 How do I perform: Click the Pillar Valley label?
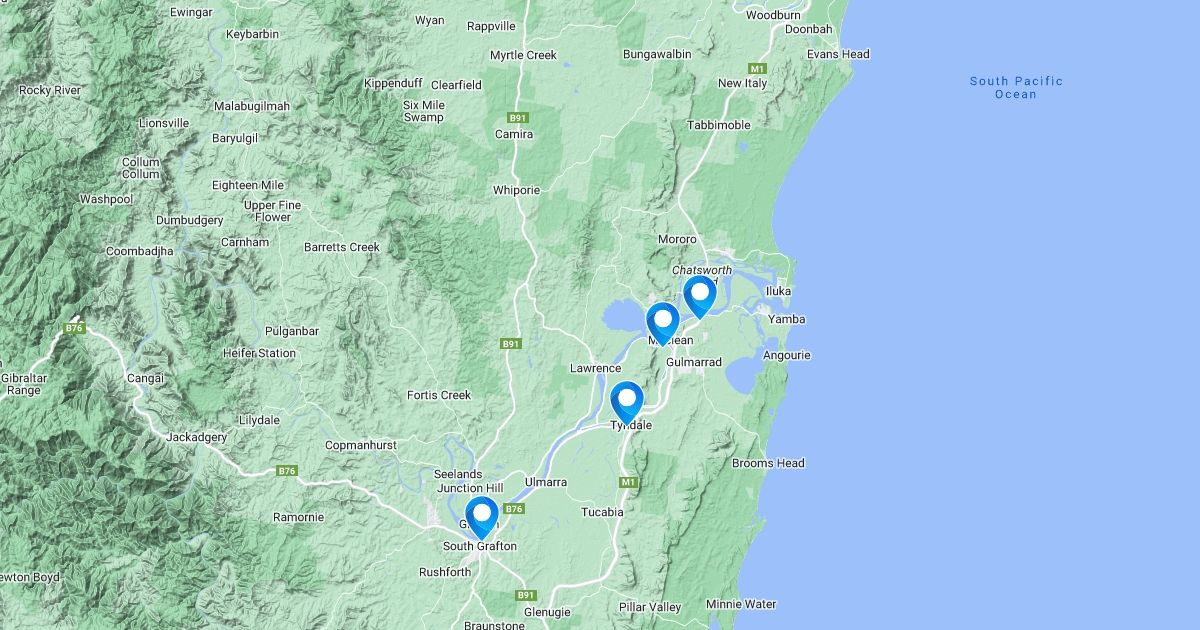point(650,607)
